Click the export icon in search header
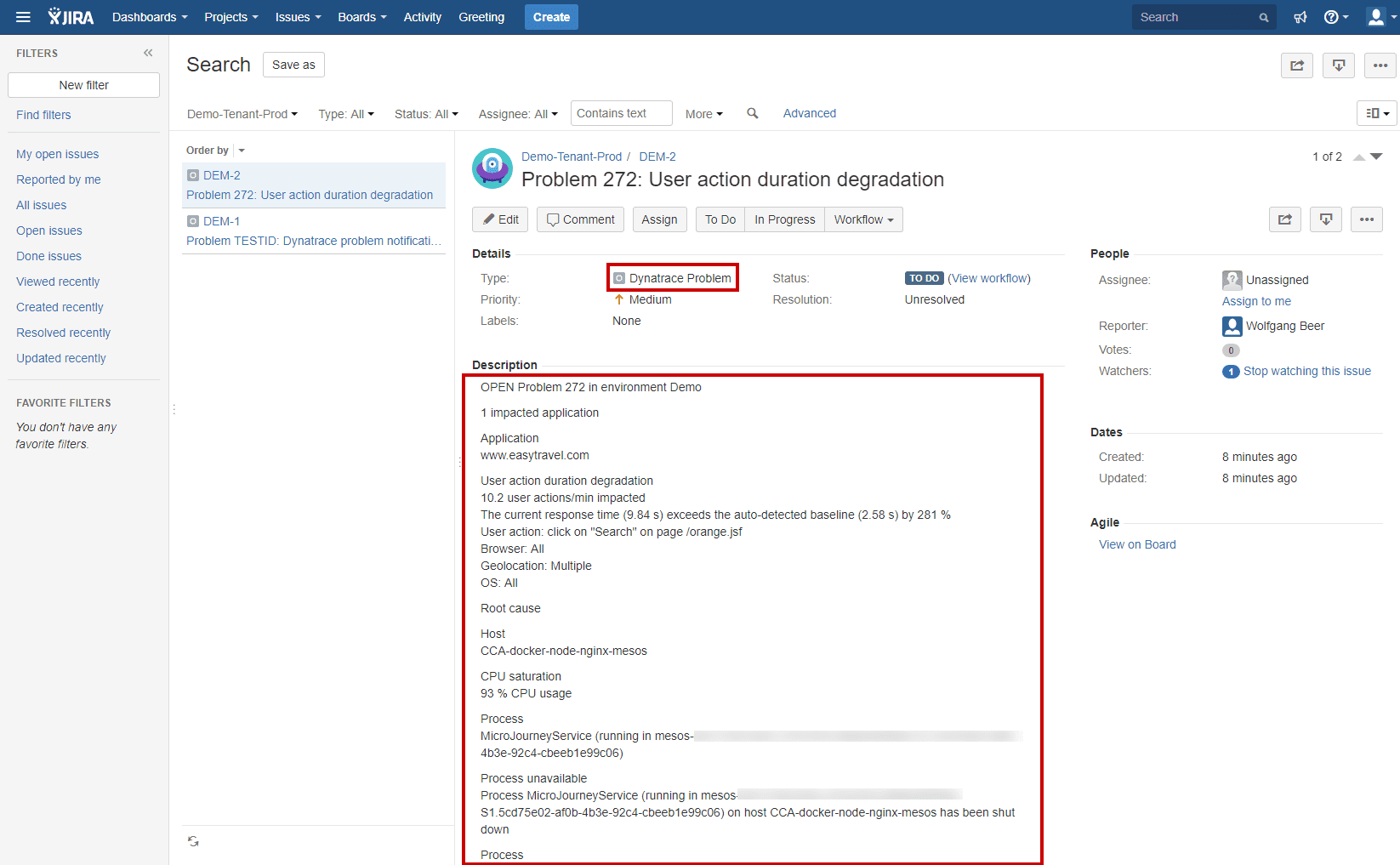Screen dimensions: 1400x865 1339,65
